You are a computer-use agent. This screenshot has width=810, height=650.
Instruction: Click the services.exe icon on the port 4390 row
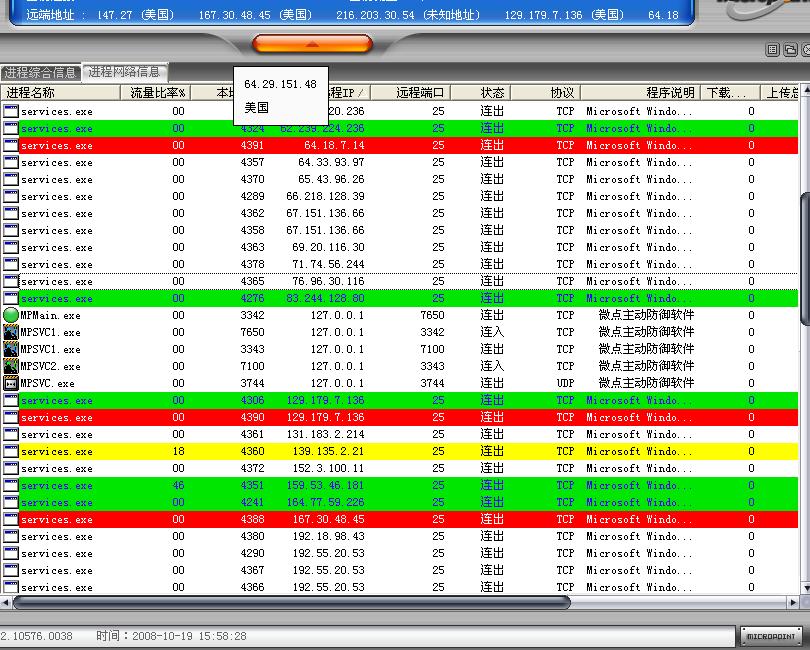pos(10,417)
